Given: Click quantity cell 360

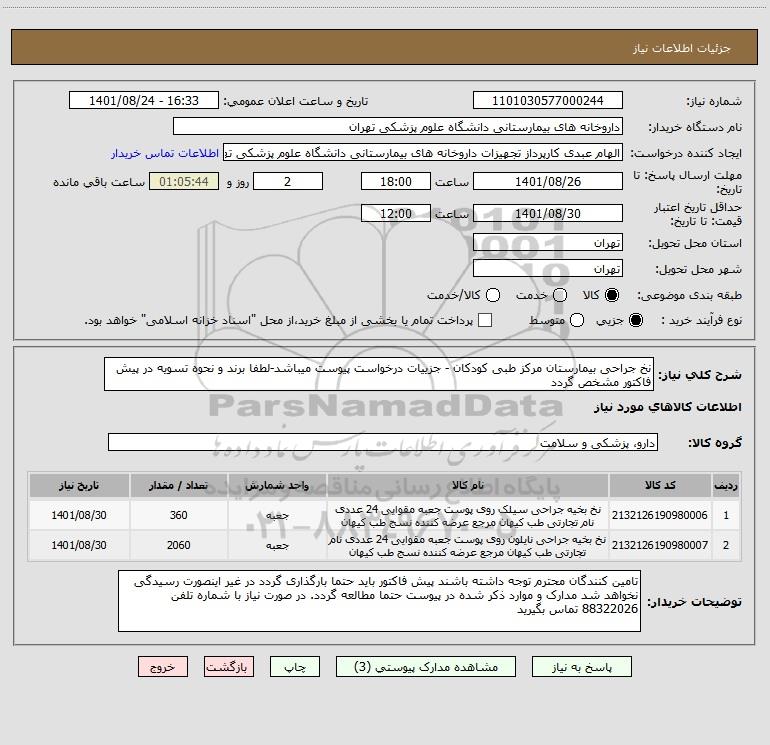Looking at the screenshot, I should point(178,515).
